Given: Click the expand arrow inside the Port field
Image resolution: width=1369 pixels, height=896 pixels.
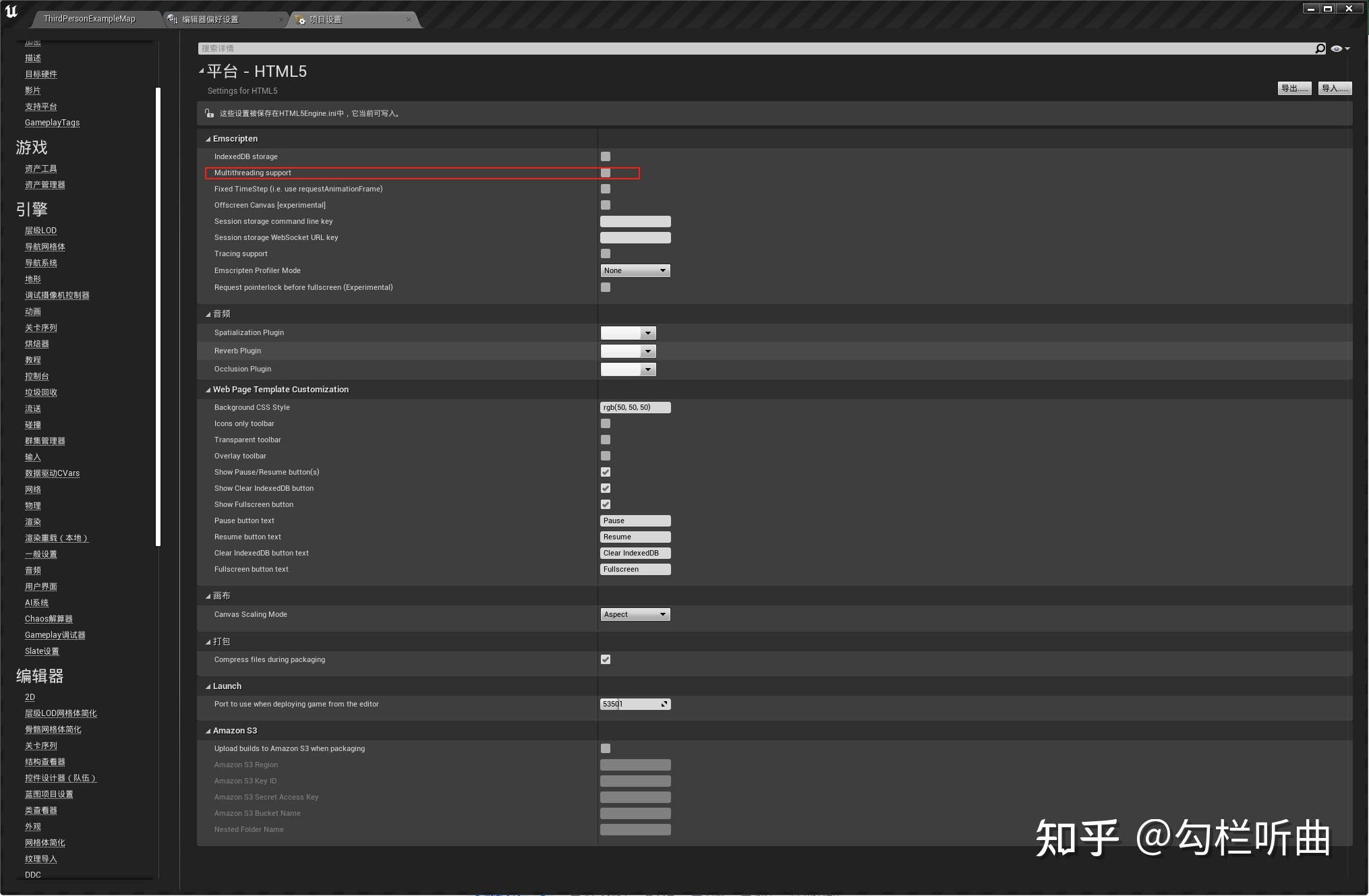Looking at the screenshot, I should pos(665,704).
